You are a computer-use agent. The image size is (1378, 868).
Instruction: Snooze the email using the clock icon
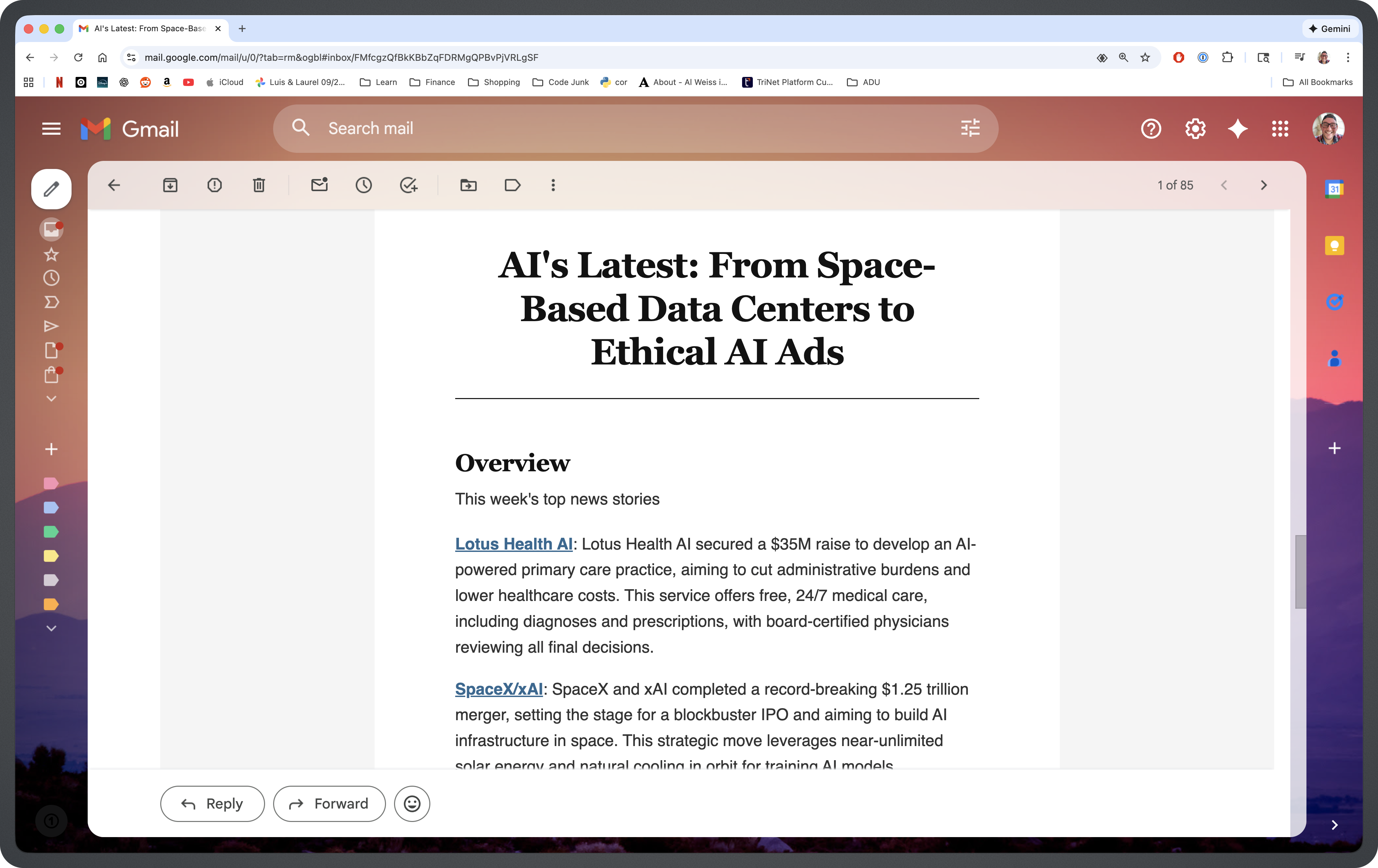click(x=364, y=185)
